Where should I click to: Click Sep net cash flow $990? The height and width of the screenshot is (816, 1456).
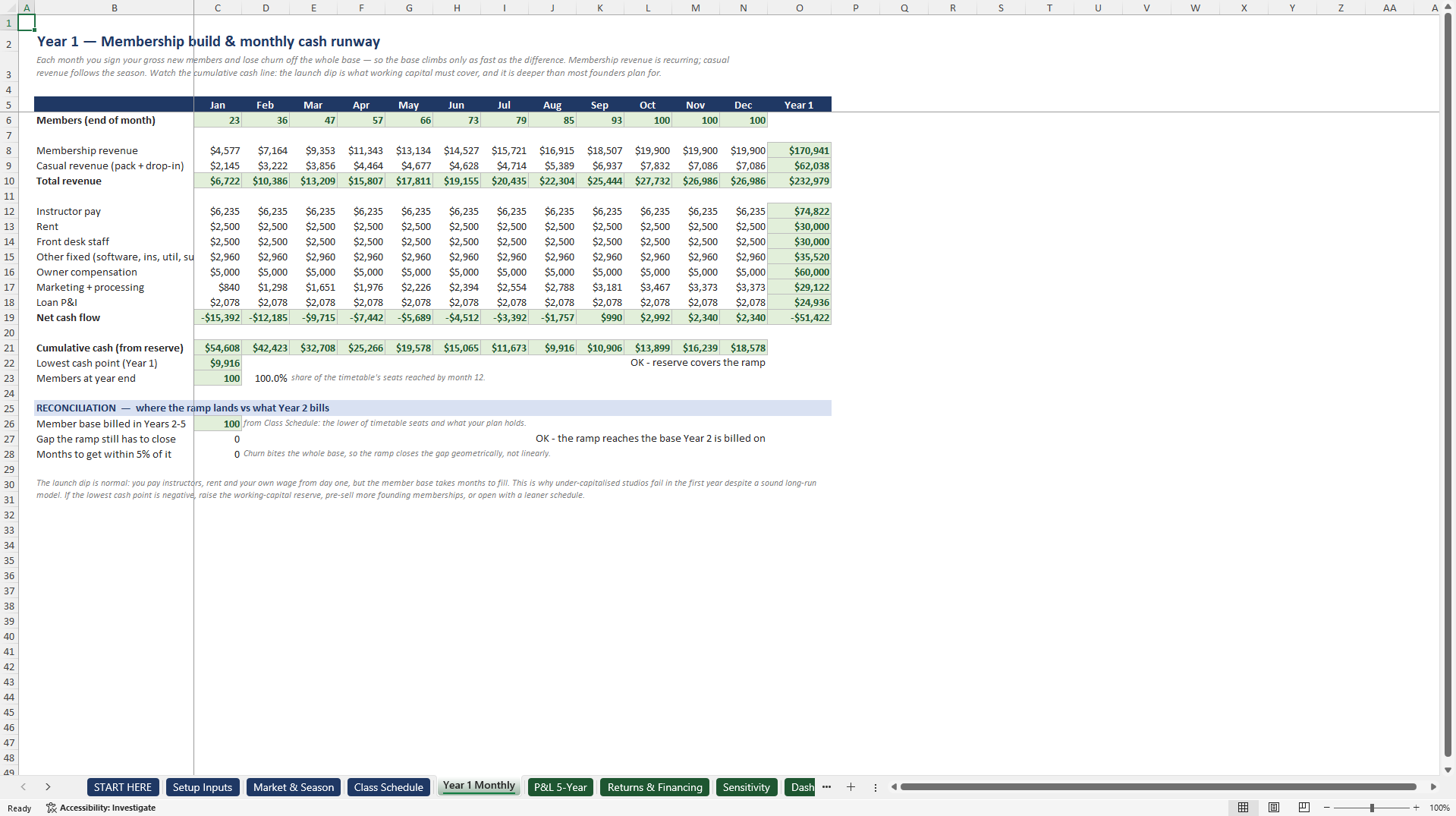(x=600, y=317)
